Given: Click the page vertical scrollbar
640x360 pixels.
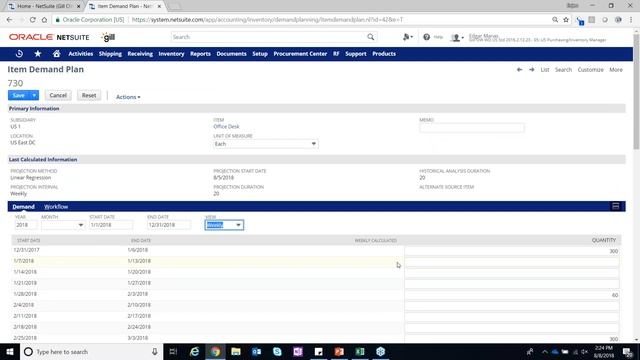Looking at the screenshot, I should 636,92.
